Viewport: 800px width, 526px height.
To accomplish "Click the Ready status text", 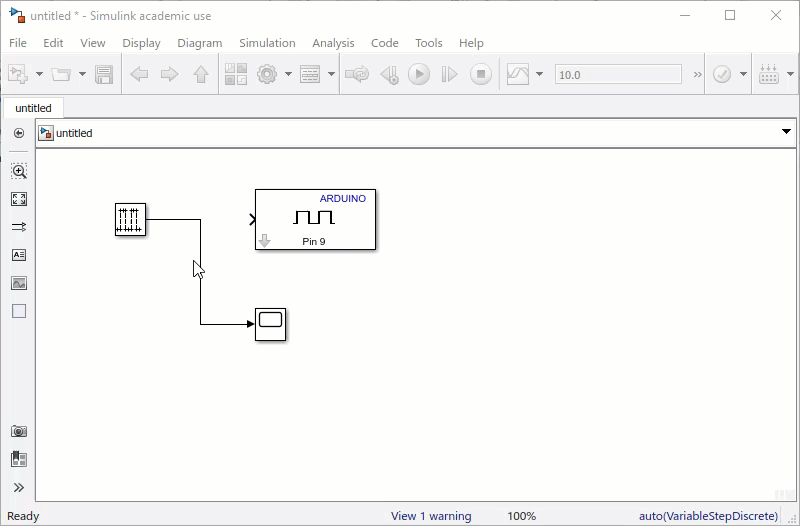I will 23,516.
